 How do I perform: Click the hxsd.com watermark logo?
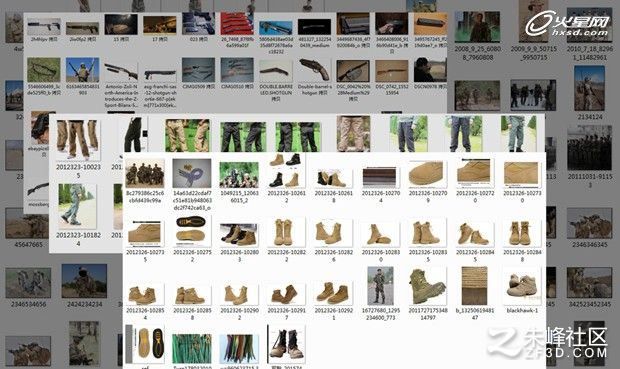pyautogui.click(x=567, y=23)
